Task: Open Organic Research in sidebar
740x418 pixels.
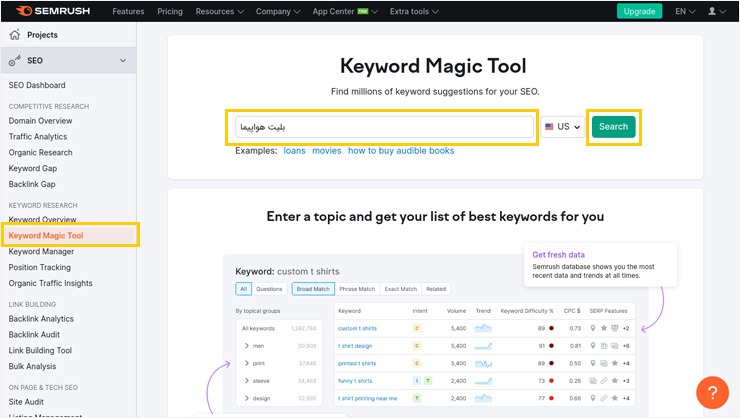Action: (x=40, y=152)
